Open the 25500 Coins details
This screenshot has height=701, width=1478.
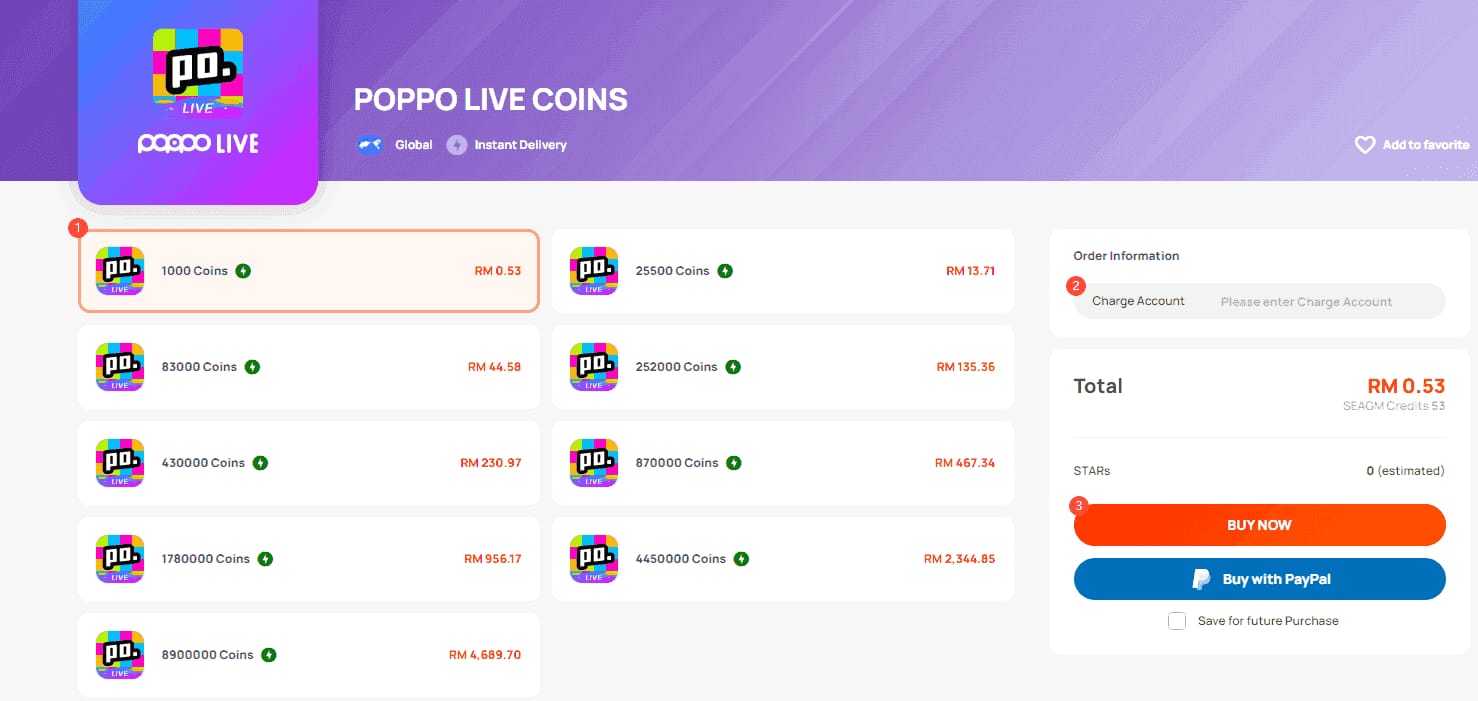(783, 270)
